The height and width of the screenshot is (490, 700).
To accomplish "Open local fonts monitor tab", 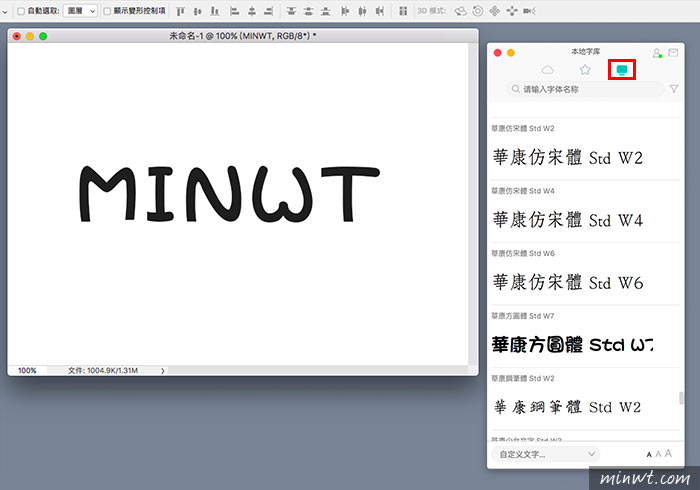I will 622,70.
